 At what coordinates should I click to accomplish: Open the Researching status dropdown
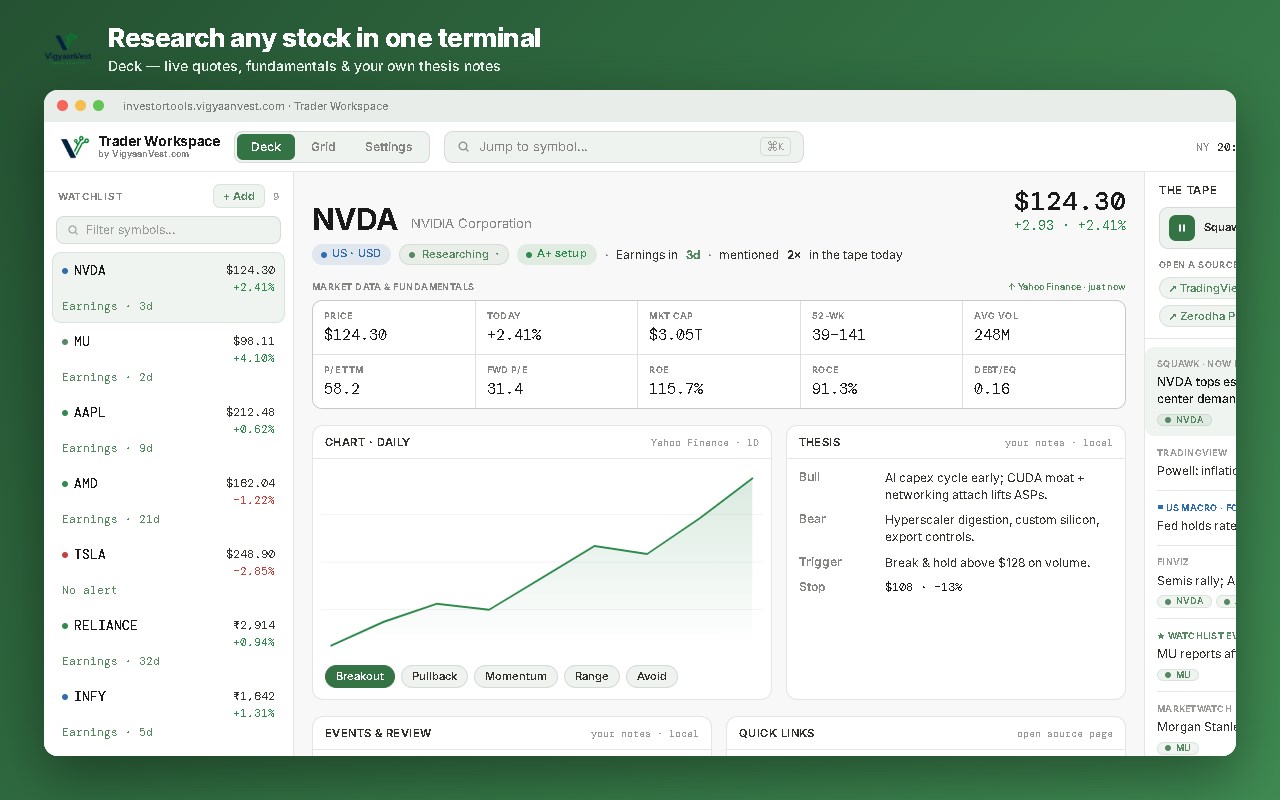(x=454, y=254)
